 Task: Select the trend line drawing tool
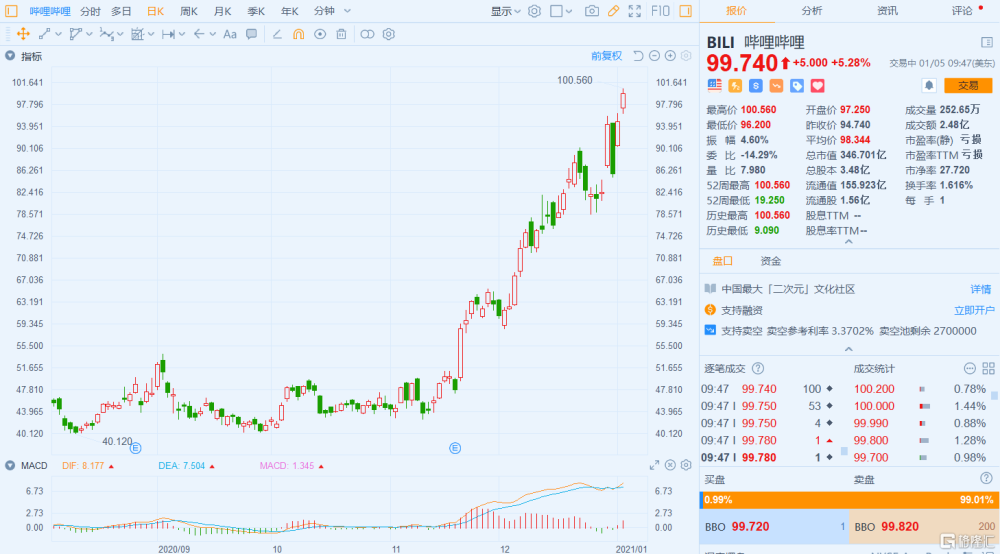click(x=44, y=34)
